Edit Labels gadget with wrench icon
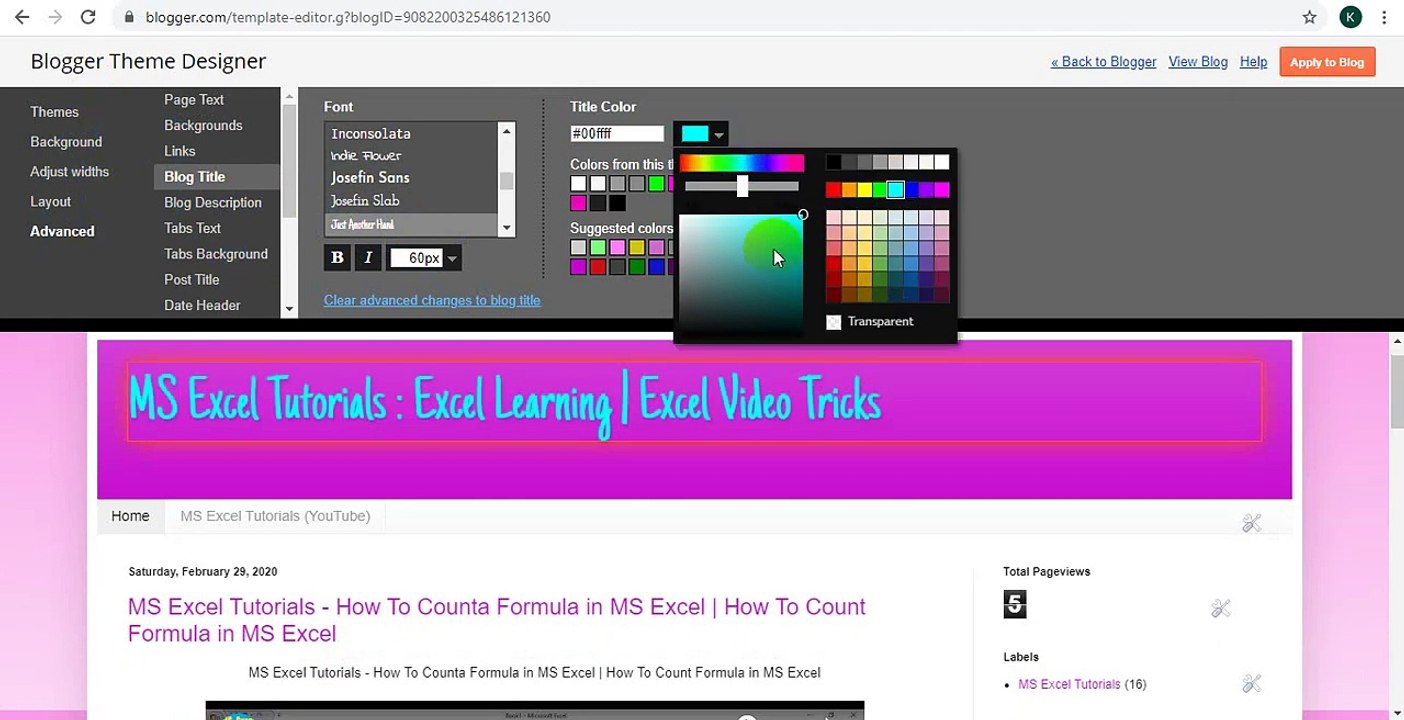 pyautogui.click(x=1251, y=684)
